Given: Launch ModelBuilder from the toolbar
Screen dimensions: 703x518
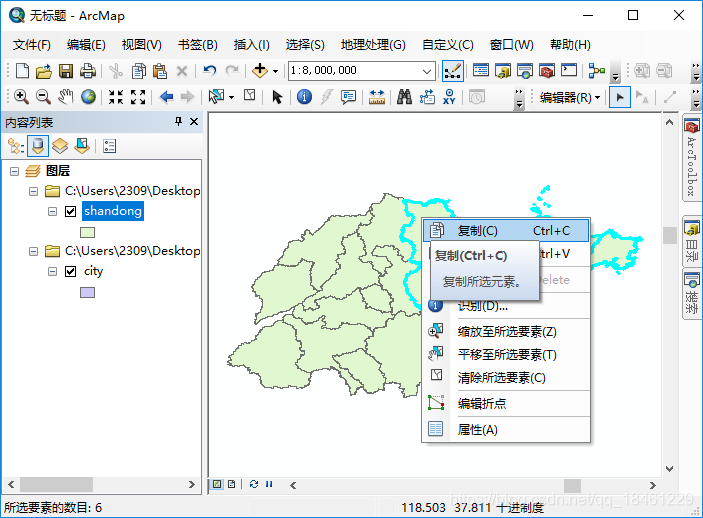Looking at the screenshot, I should (597, 71).
